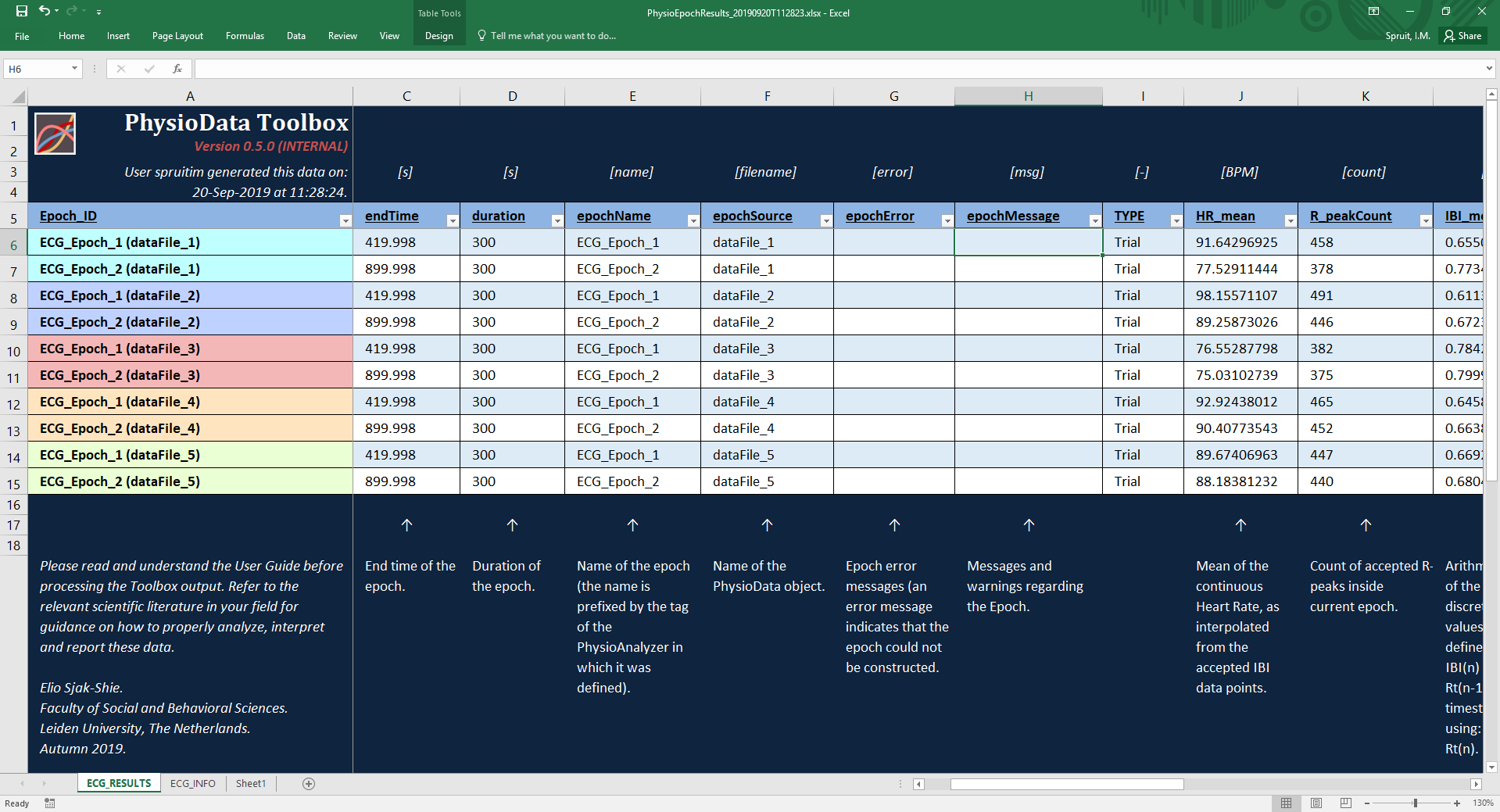Viewport: 1500px width, 812px height.
Task: Click the Share button
Action: point(1463,36)
